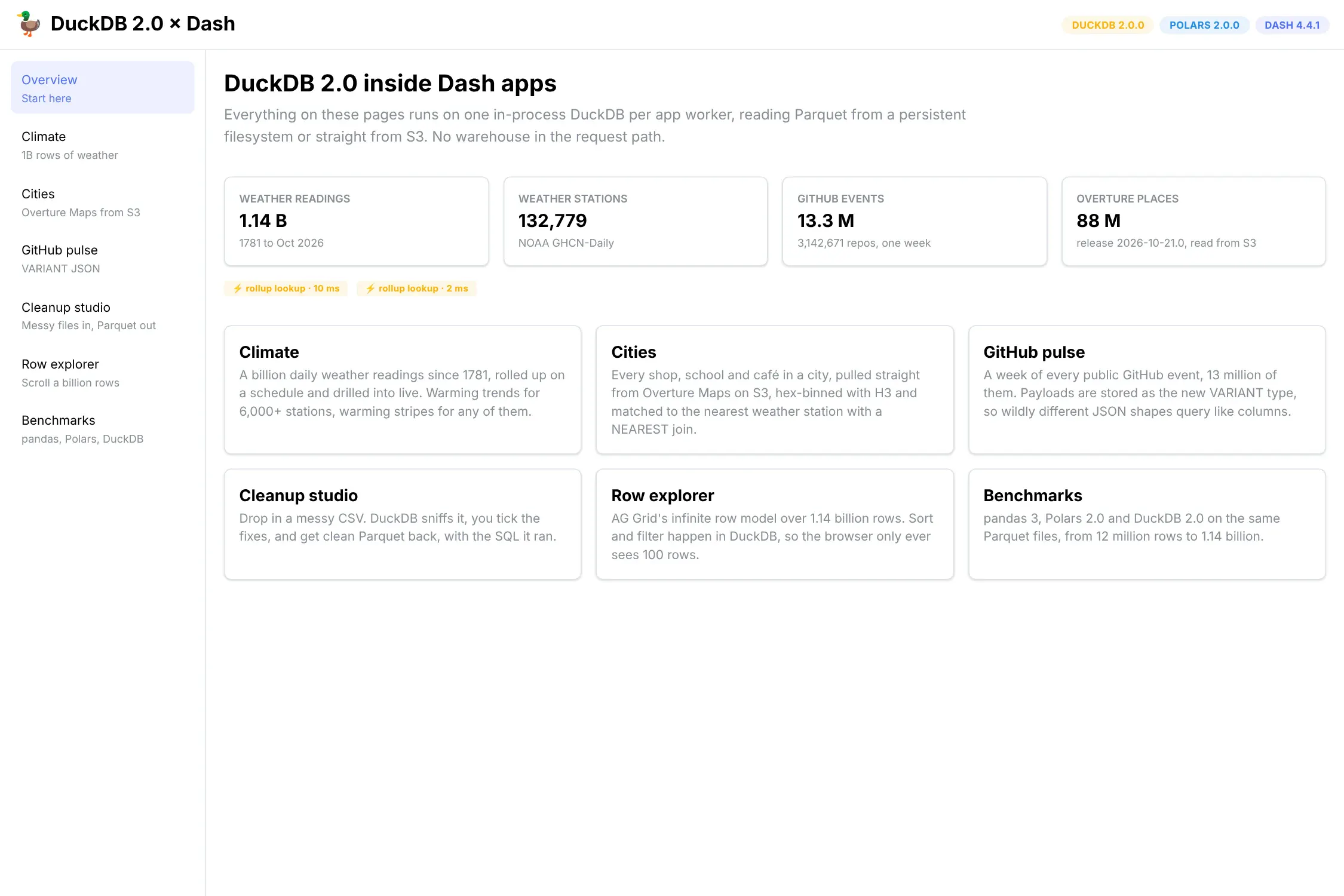Click the GitHub Events 13.3 M stat card
Screen dimensions: 1344x896
pos(915,221)
